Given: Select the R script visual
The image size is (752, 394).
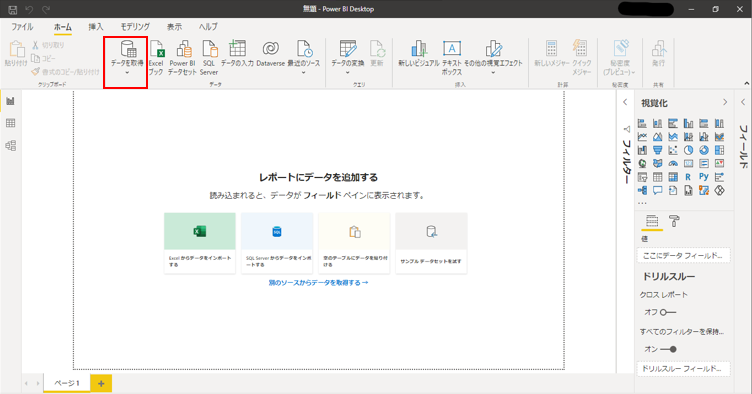Looking at the screenshot, I should 688,177.
